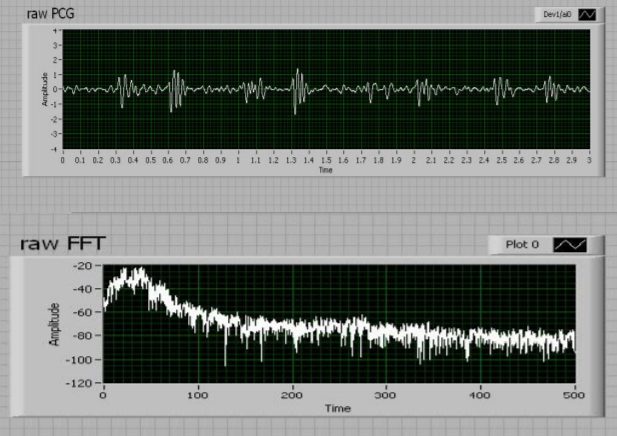Click the bottom y-axis value -4 on raw PCG
Screen dimensions: 617x436
point(54,148)
